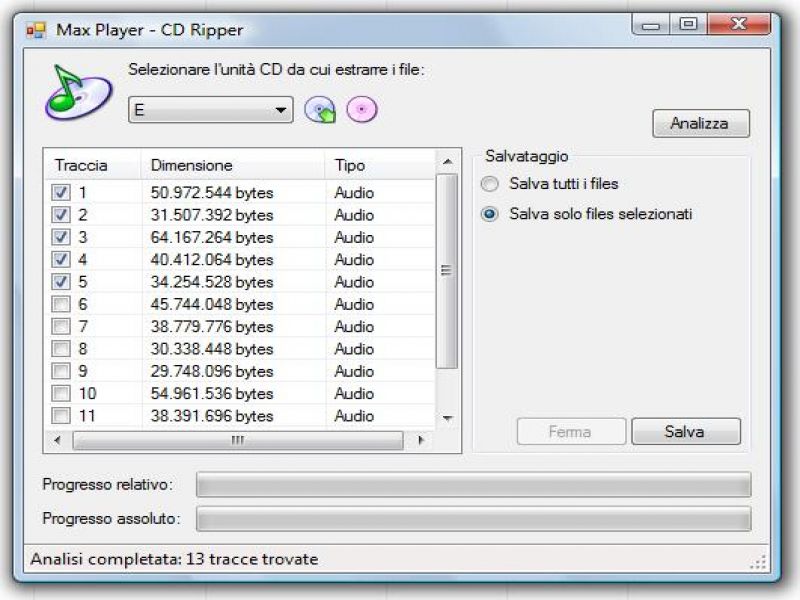Screen dimensions: 800x600
Task: Uncheck track 1 checkbox
Action: [x=61, y=192]
